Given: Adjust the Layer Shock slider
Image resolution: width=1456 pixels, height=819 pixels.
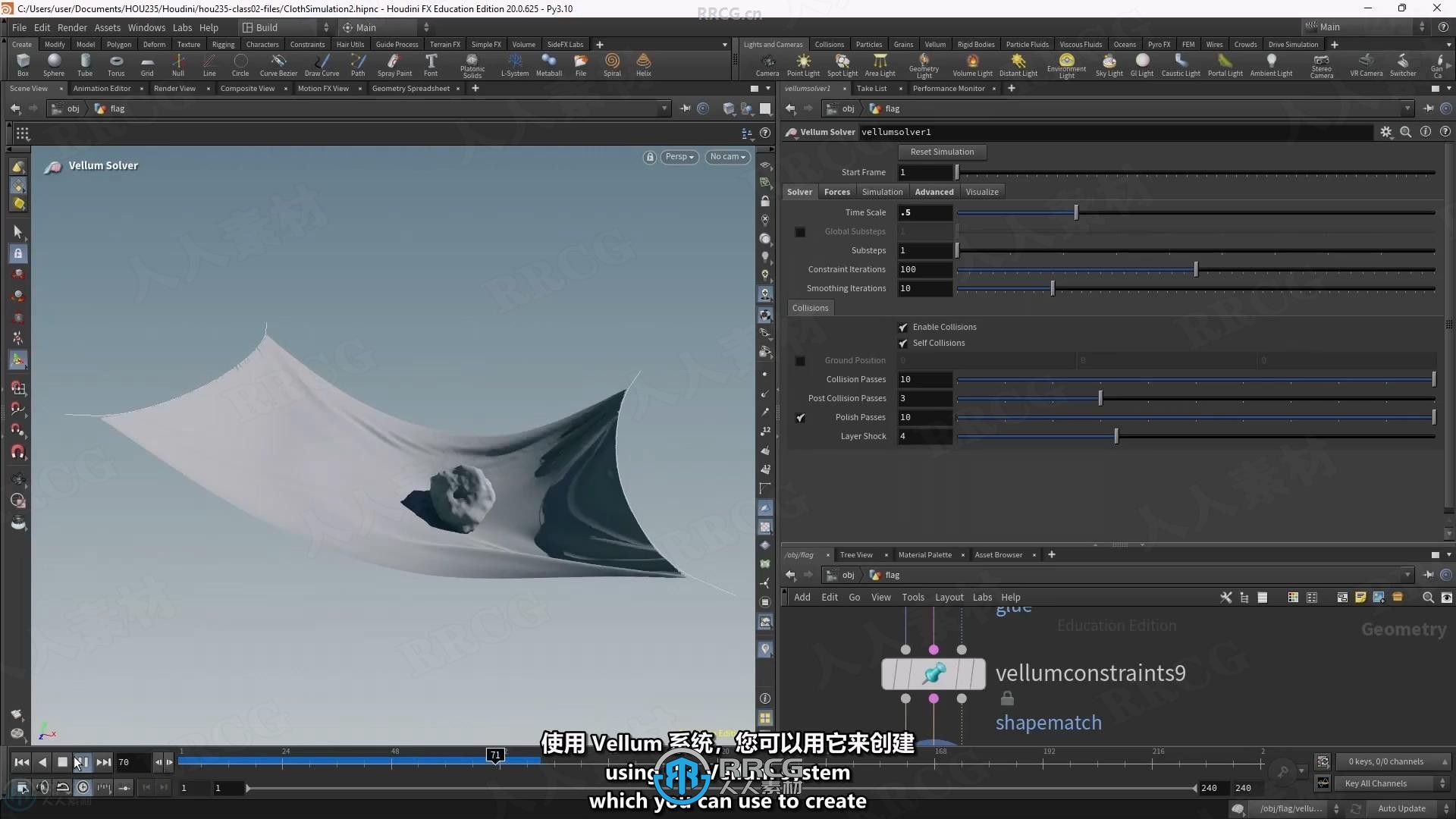Looking at the screenshot, I should 1116,436.
